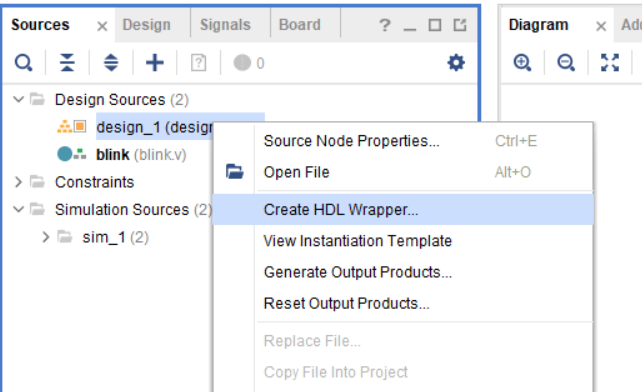
Task: Open the Board tab
Action: pyautogui.click(x=300, y=25)
